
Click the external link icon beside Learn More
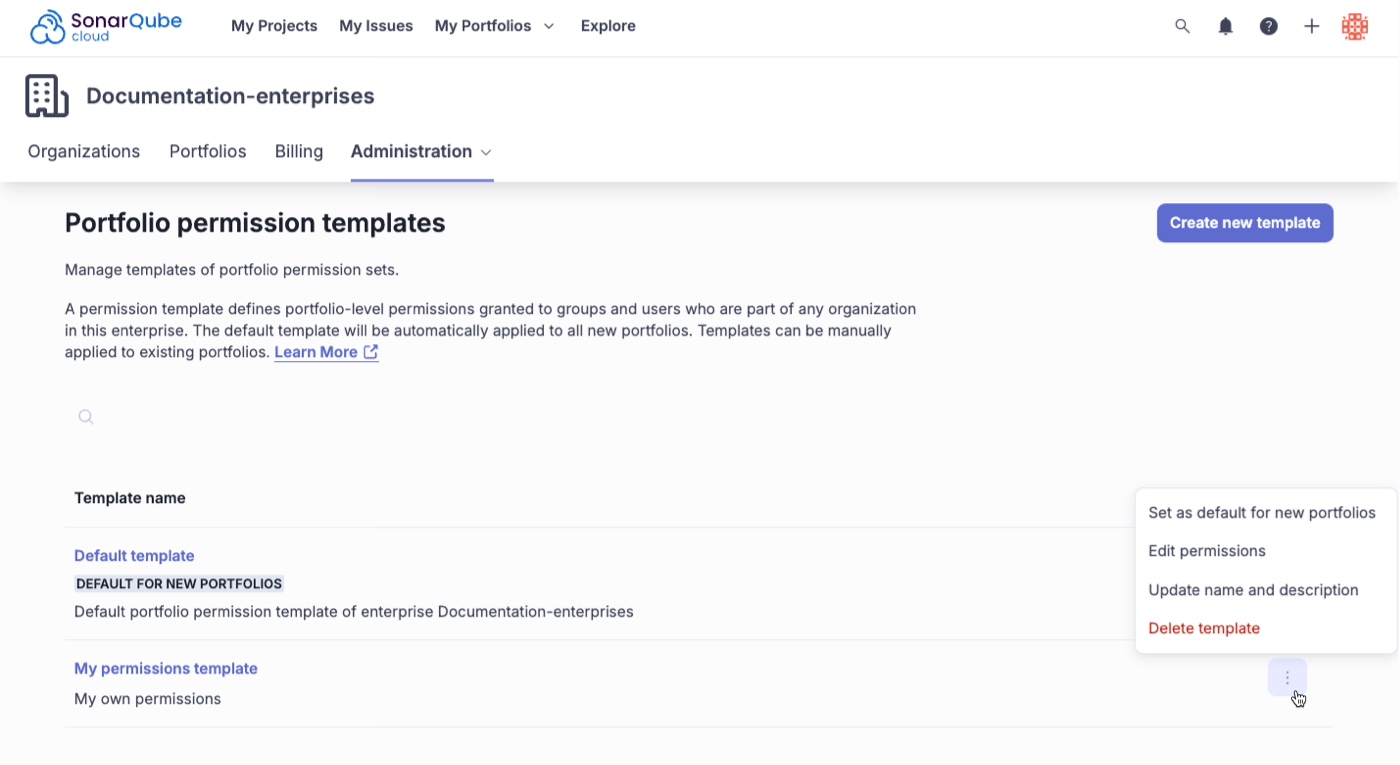(x=371, y=351)
